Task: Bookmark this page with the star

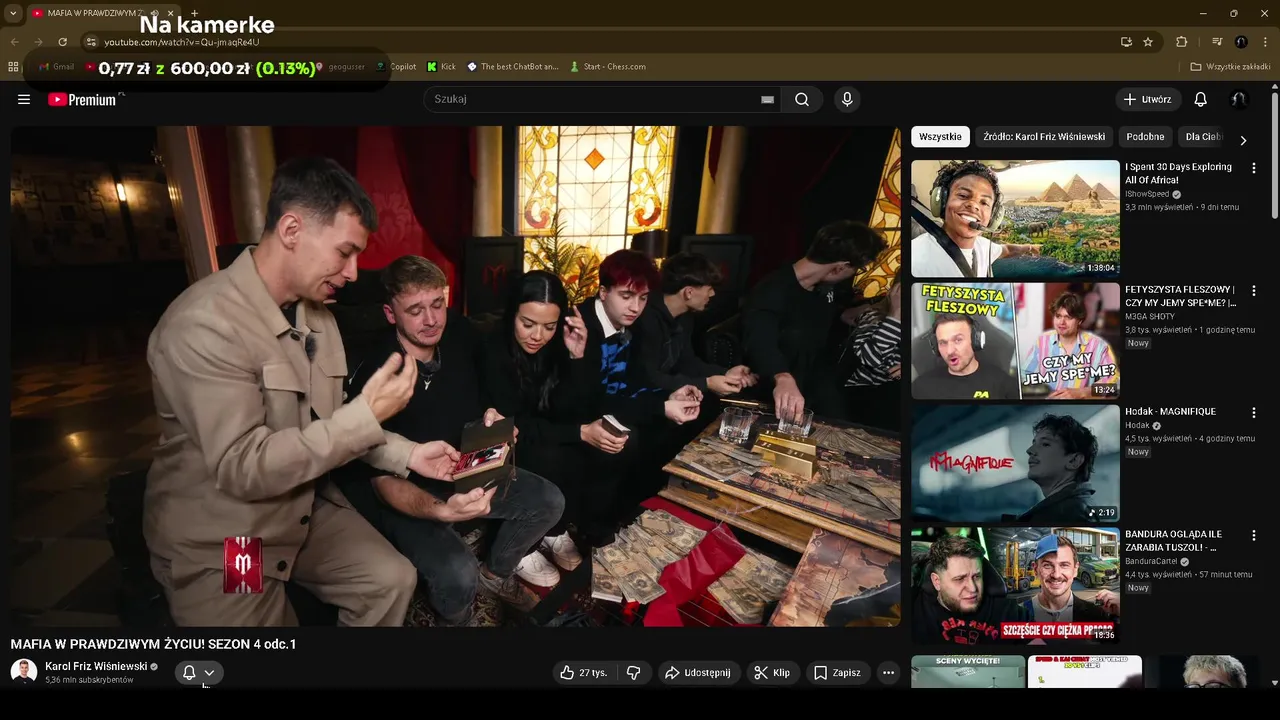Action: [1148, 42]
